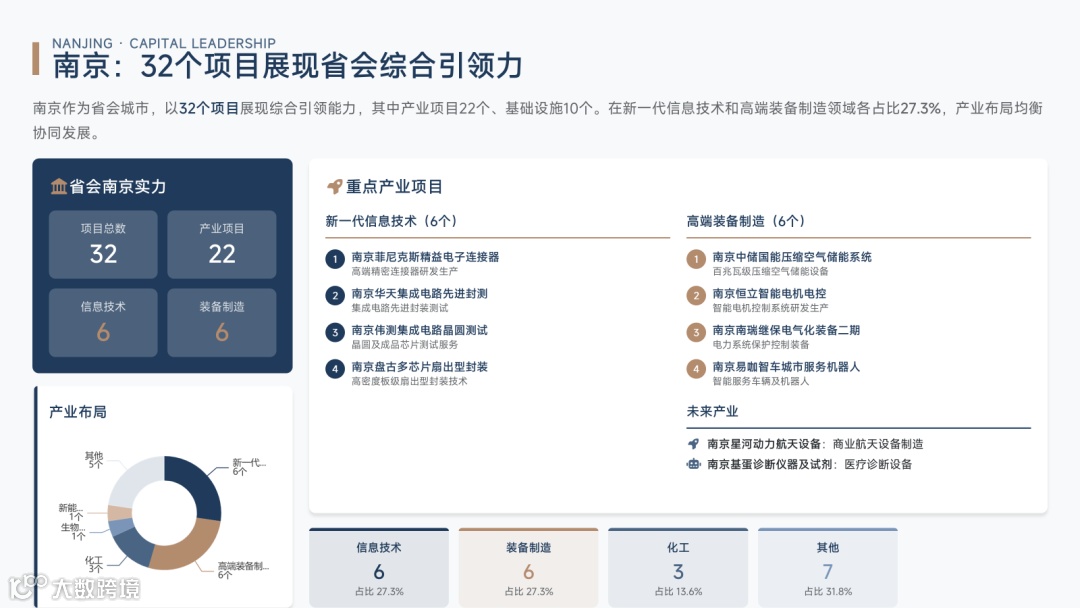
Task: Click the 高端装备制造（6个） section heading
Action: point(746,221)
